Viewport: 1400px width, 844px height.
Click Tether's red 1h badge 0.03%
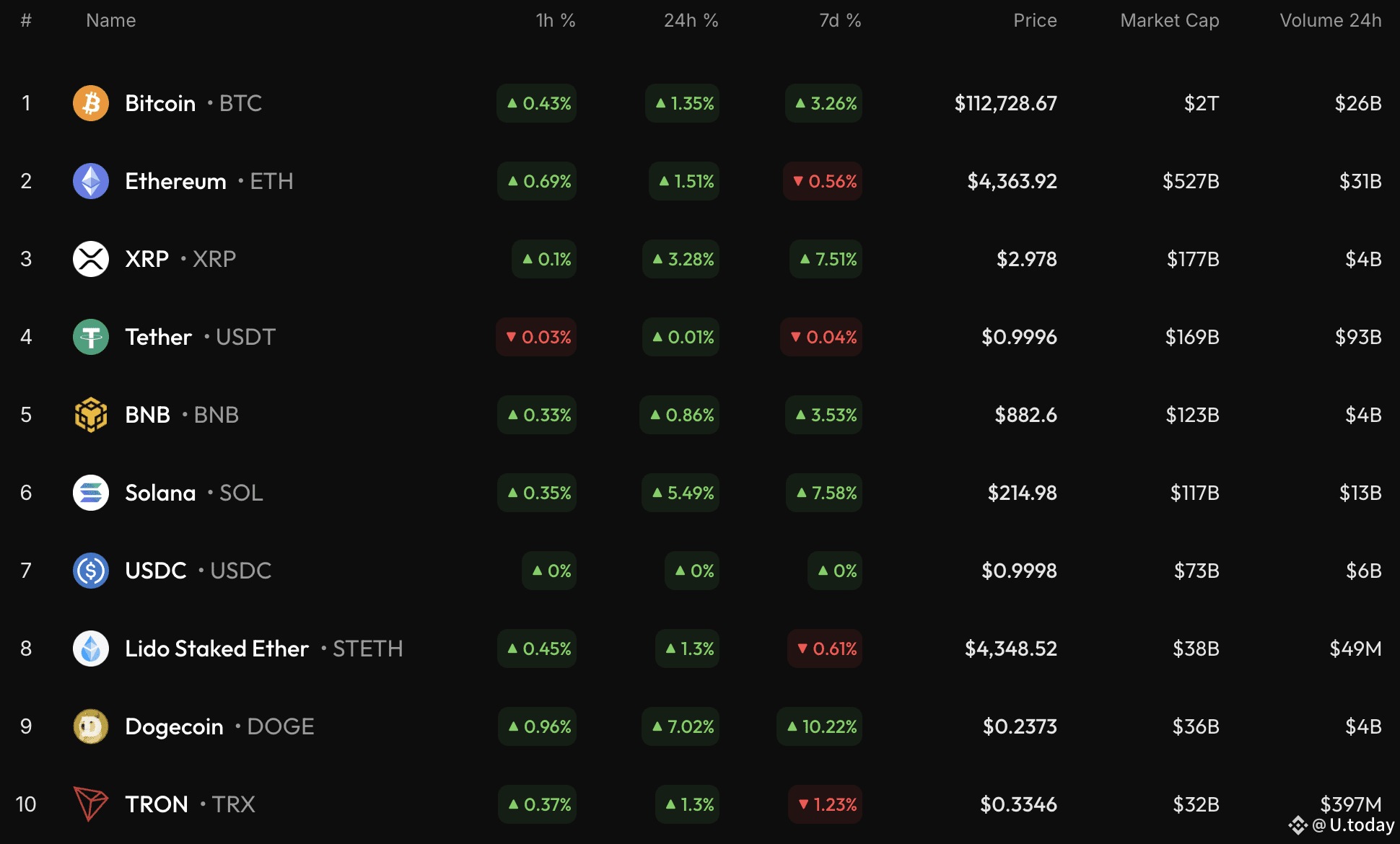[536, 337]
